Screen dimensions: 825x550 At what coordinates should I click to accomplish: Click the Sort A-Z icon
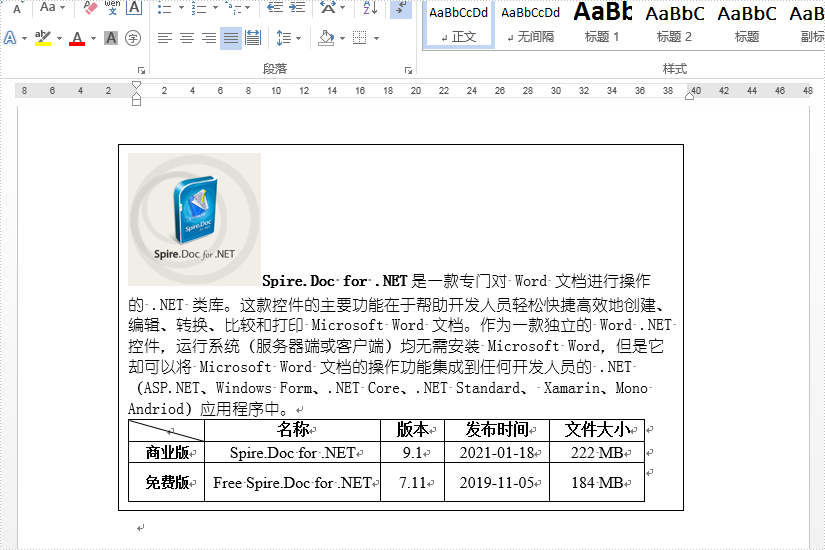tap(370, 7)
